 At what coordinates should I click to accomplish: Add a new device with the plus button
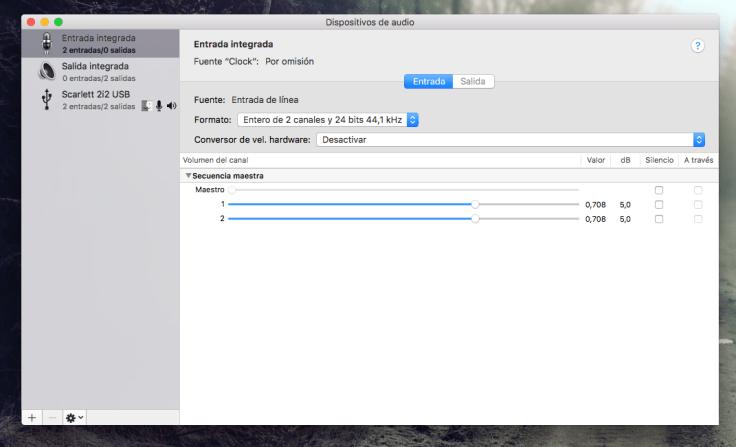[x=32, y=417]
